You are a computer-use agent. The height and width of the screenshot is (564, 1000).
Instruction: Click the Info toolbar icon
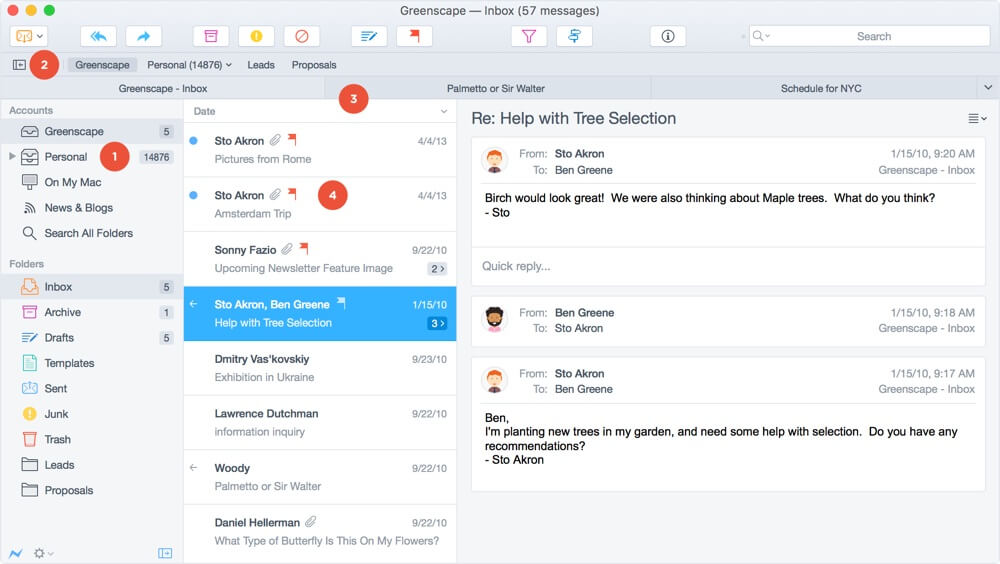click(667, 36)
